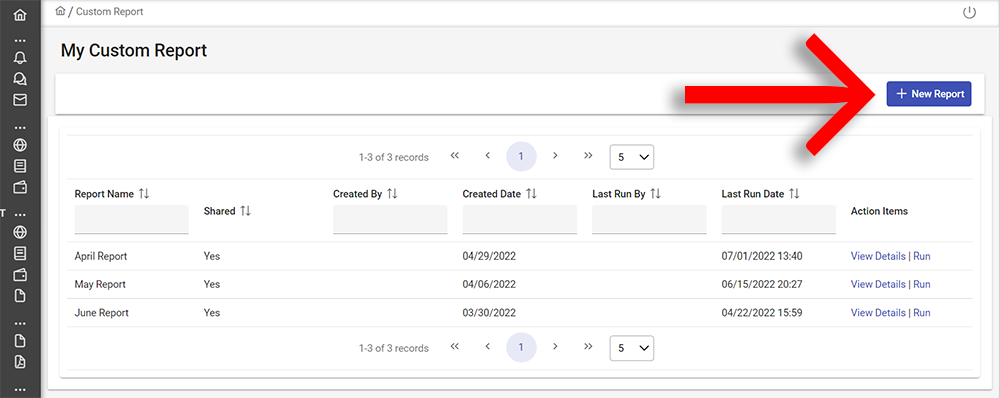Open the PDF document icon in sidebar
The image size is (1000, 398).
20,362
